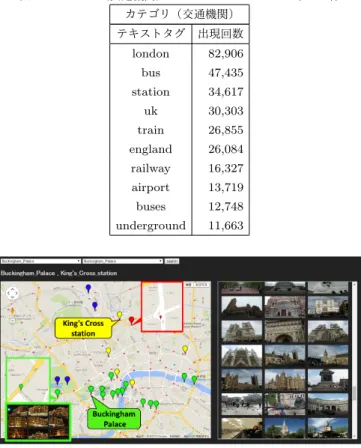Click the カテゴリ(交通機関) table title
361x448 pixels.
[179, 14]
